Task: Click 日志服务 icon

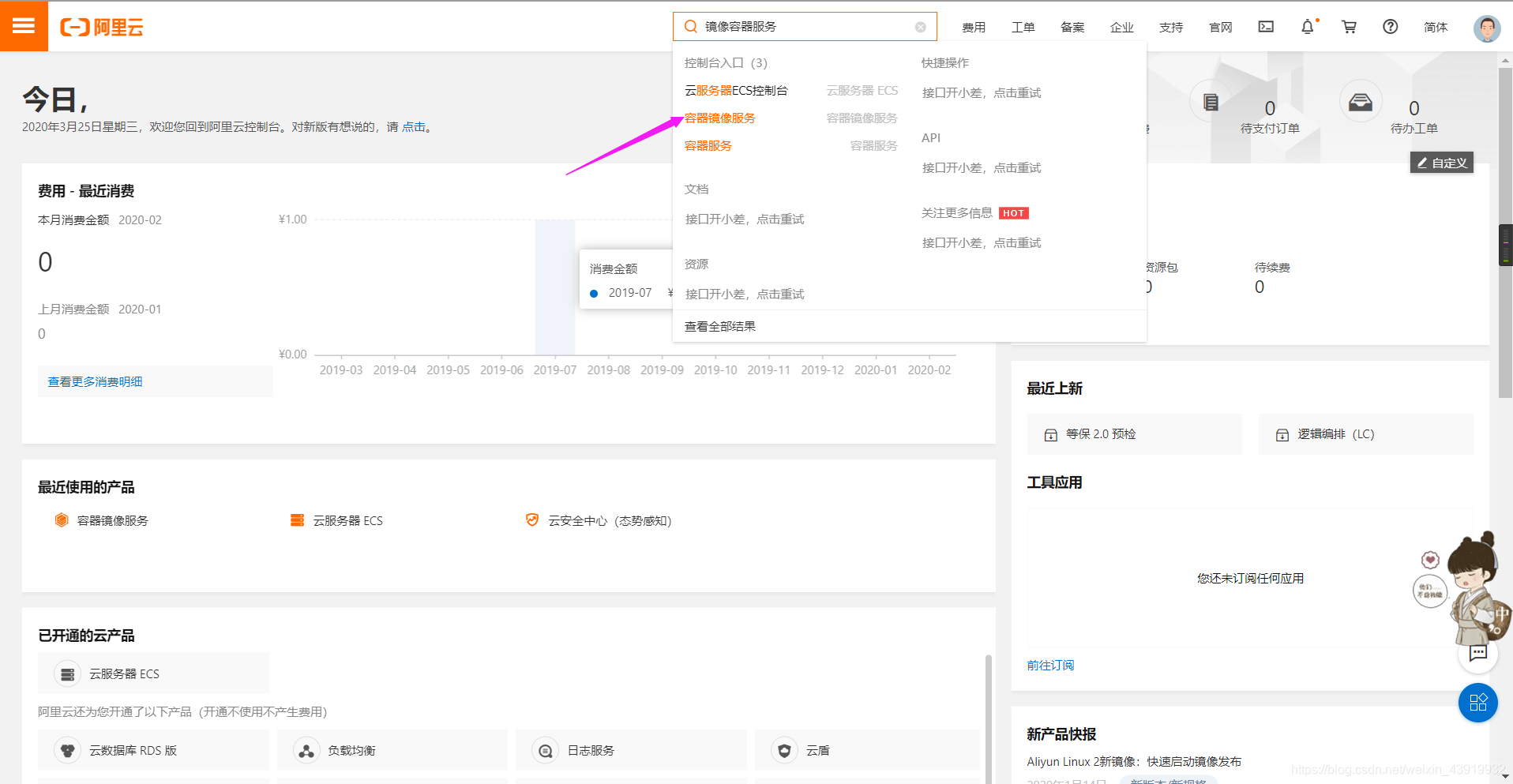Action: [546, 750]
